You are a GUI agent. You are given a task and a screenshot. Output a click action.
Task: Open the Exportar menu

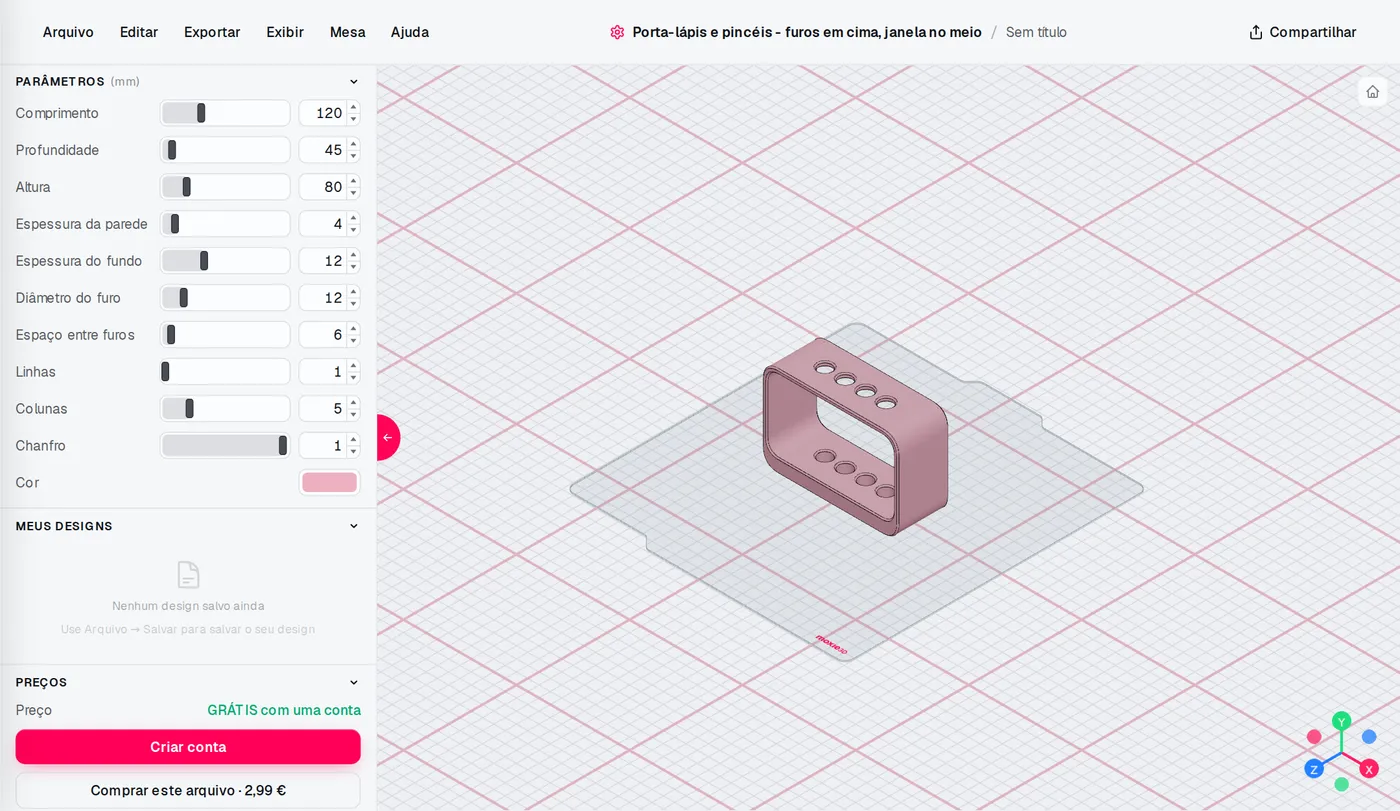212,32
